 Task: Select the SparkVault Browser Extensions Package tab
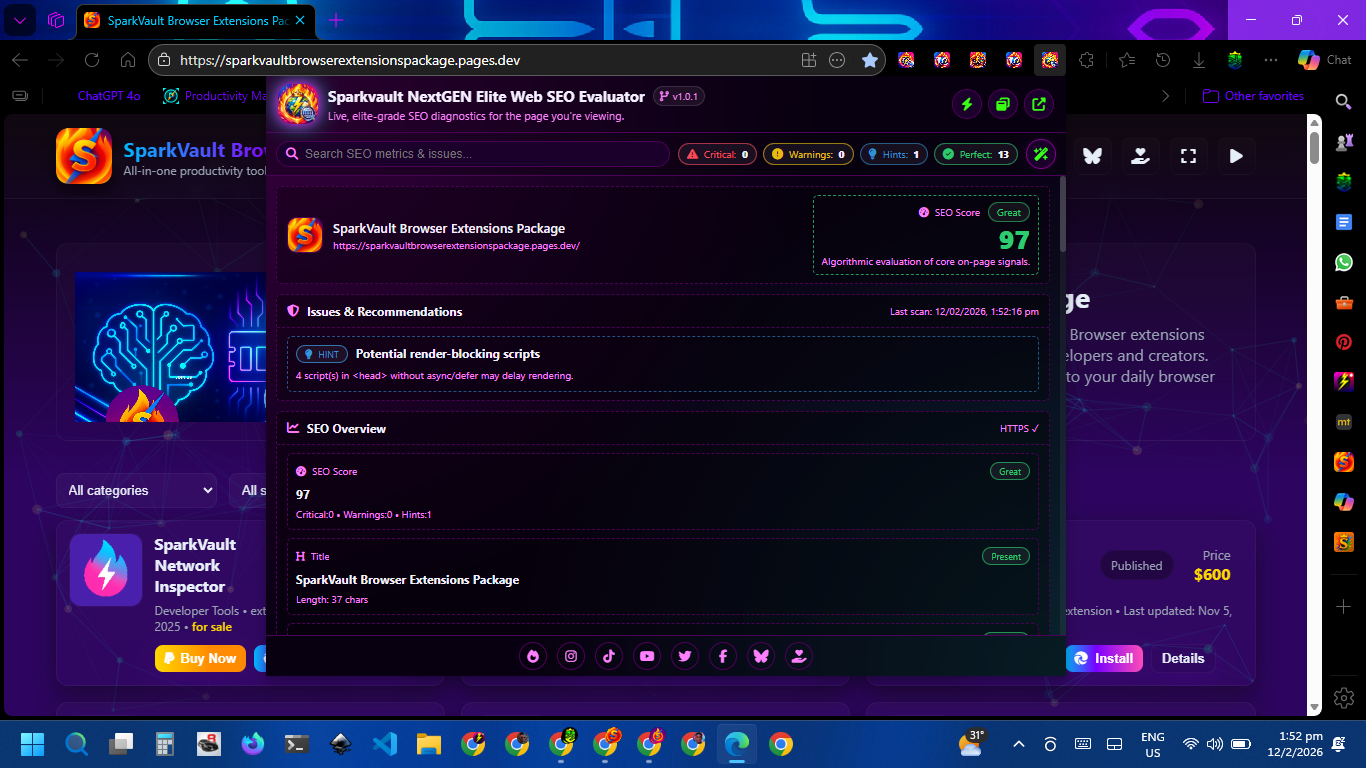point(196,20)
